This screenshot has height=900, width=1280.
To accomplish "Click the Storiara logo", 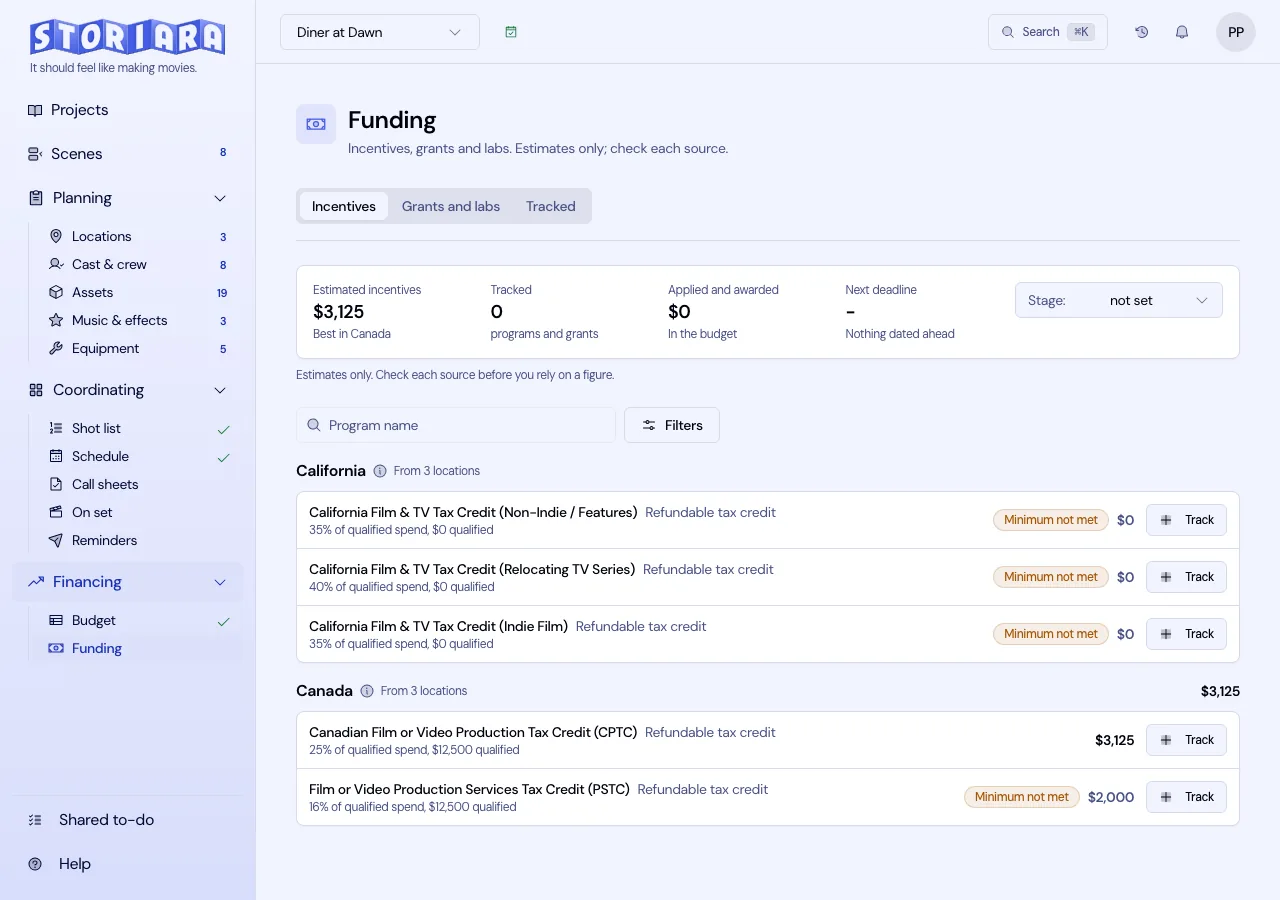I will [x=127, y=37].
